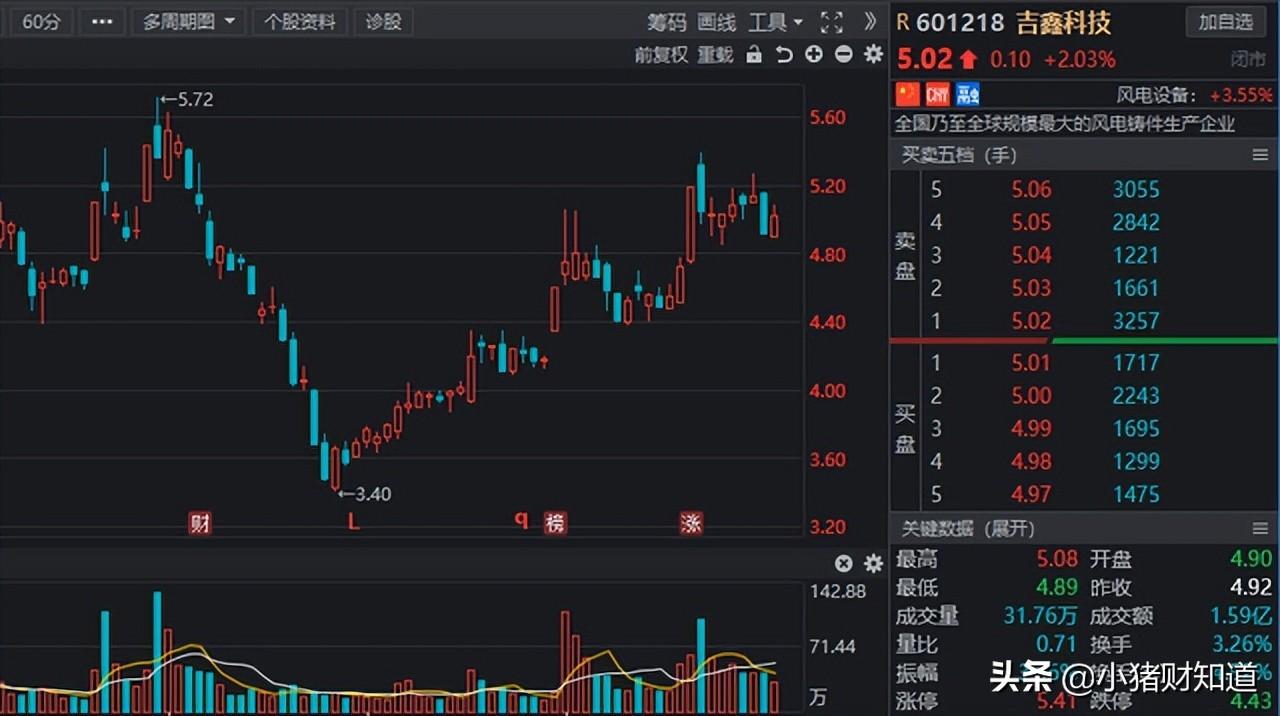Click the zoom out minus icon
The width and height of the screenshot is (1280, 716).
843,55
